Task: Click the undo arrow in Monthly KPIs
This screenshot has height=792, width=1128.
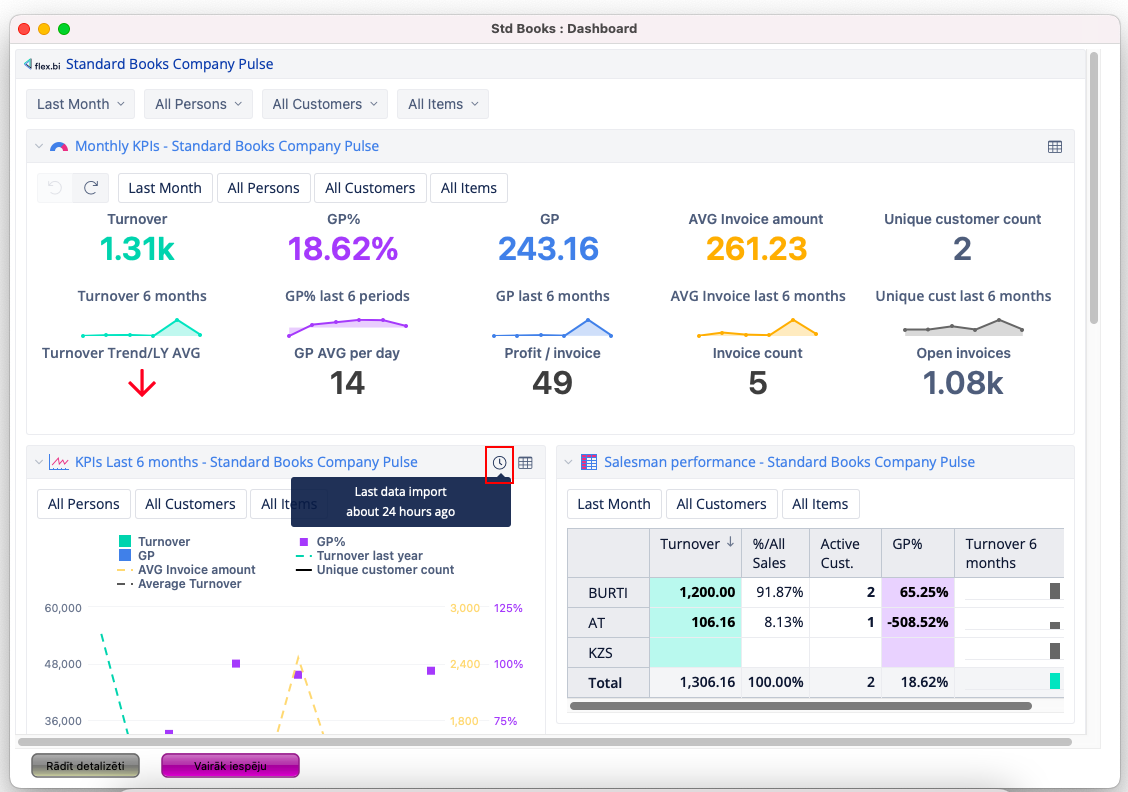Action: (55, 188)
